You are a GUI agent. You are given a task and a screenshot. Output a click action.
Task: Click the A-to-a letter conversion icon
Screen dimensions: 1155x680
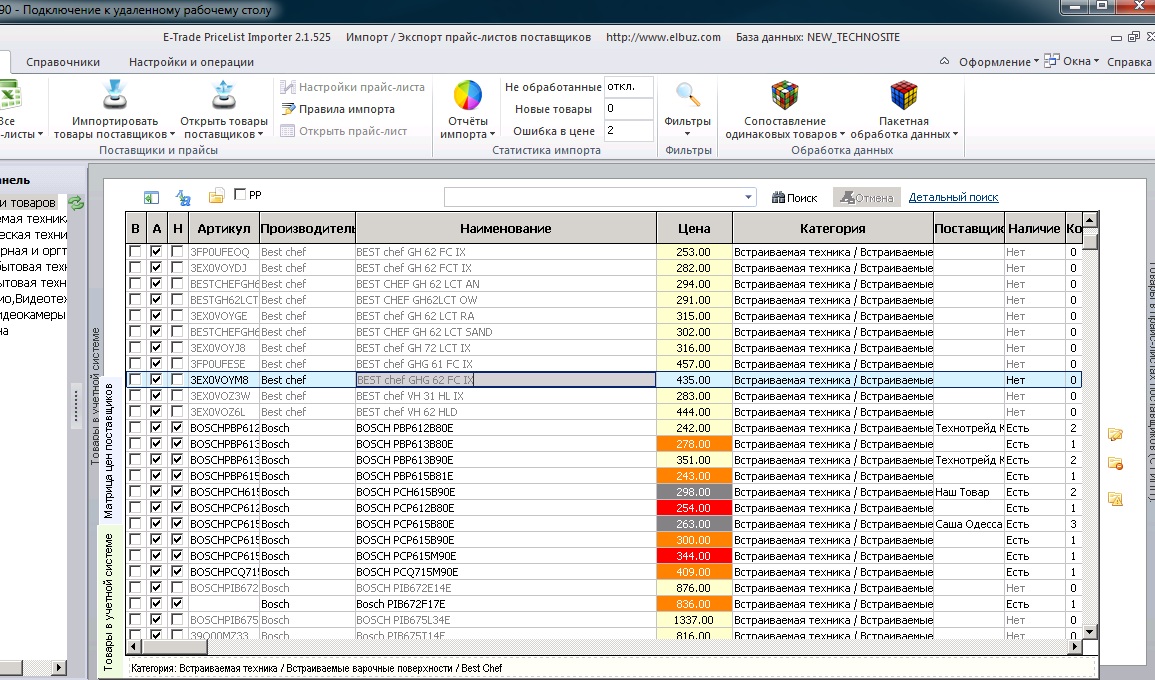coord(183,197)
